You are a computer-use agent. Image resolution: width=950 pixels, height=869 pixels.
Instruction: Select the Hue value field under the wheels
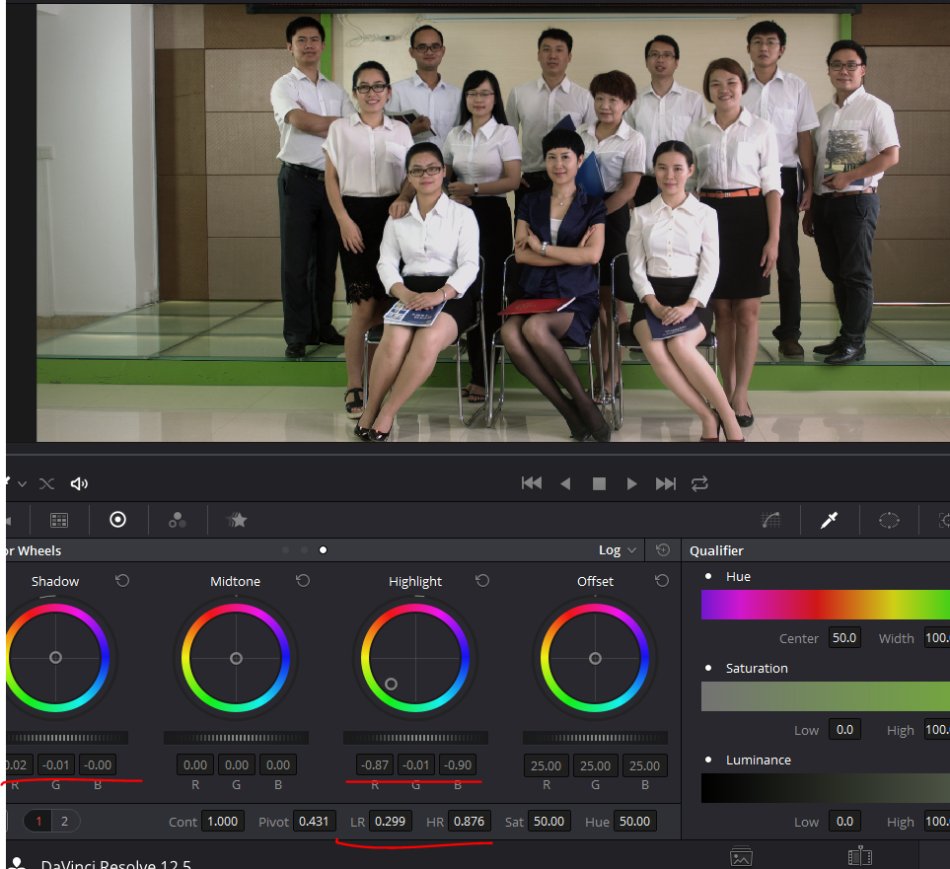(x=635, y=821)
